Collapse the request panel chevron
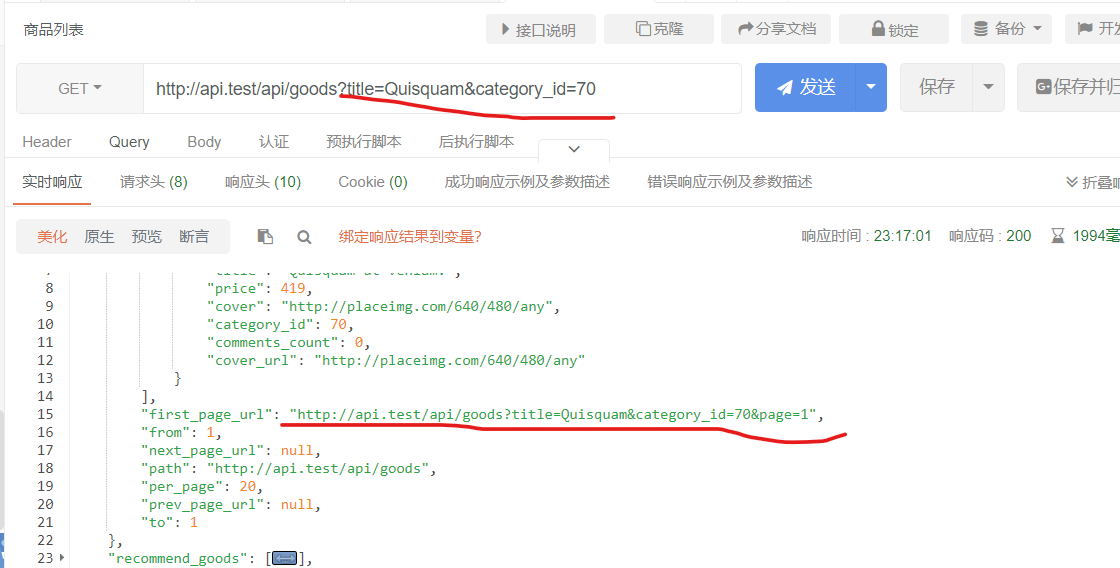 pyautogui.click(x=574, y=149)
